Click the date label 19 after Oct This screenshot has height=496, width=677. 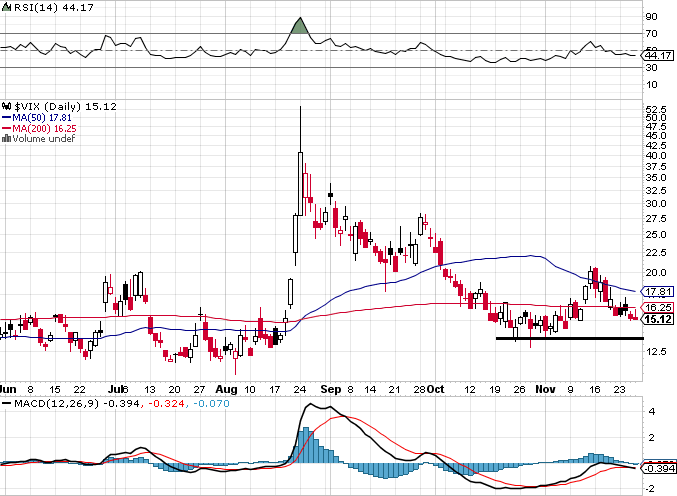[494, 389]
